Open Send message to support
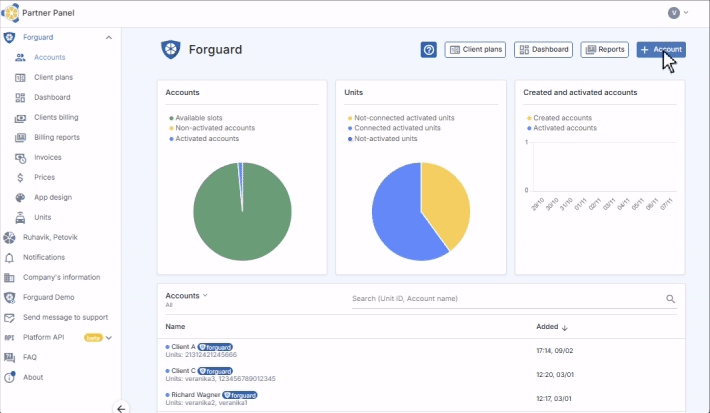 66,317
